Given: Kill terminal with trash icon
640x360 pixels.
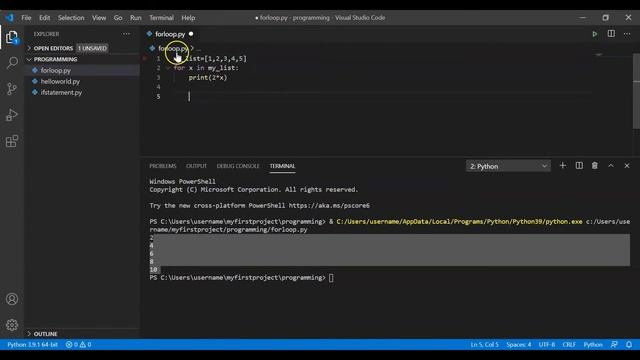Looking at the screenshot, I should [x=595, y=166].
